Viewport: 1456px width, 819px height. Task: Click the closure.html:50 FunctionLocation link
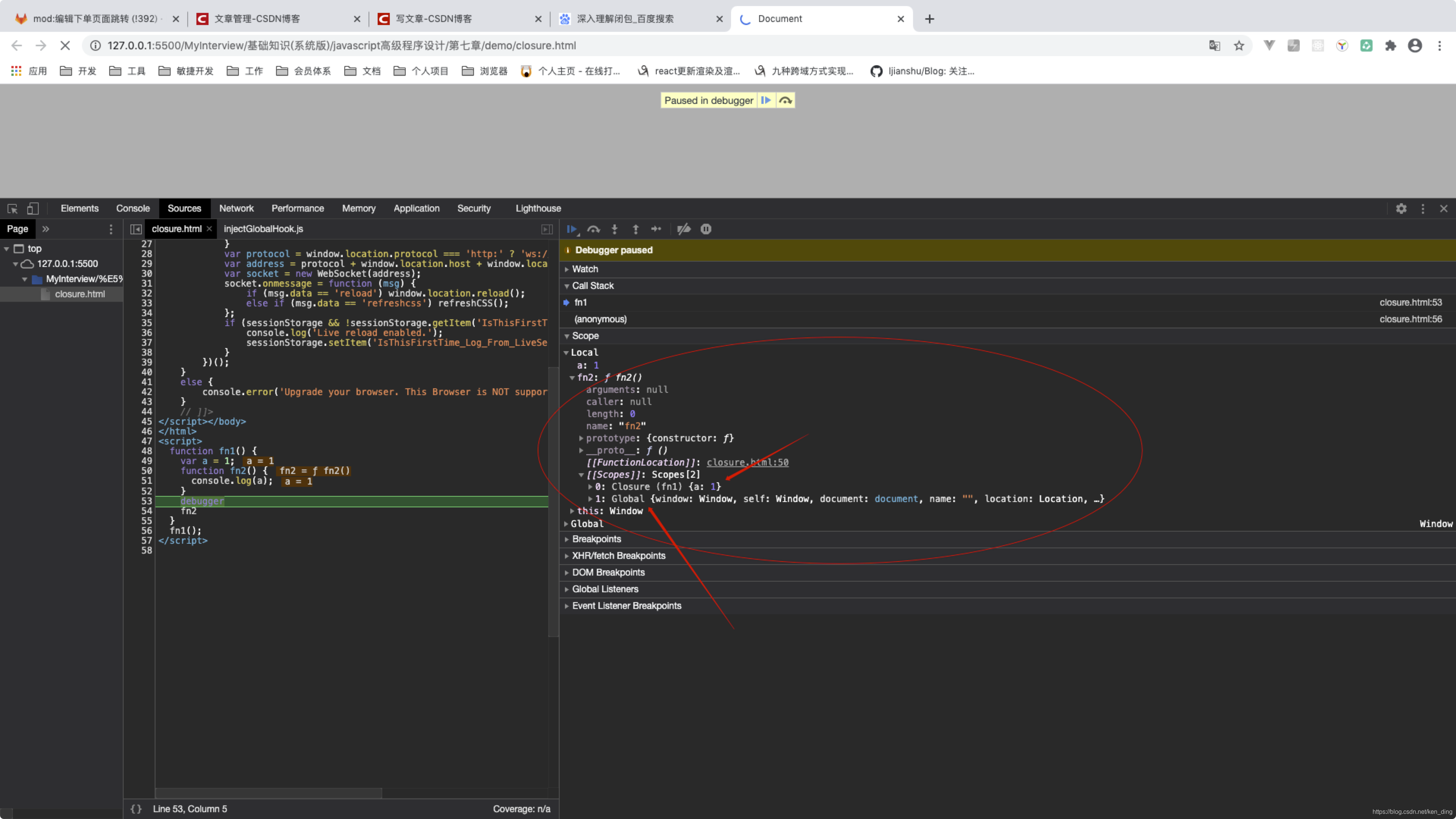[748, 462]
